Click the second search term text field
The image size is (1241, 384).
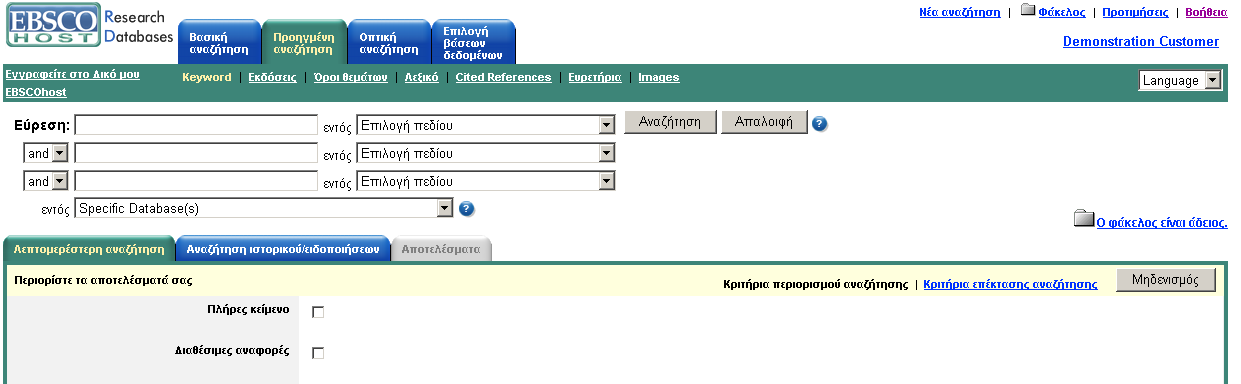[196, 154]
